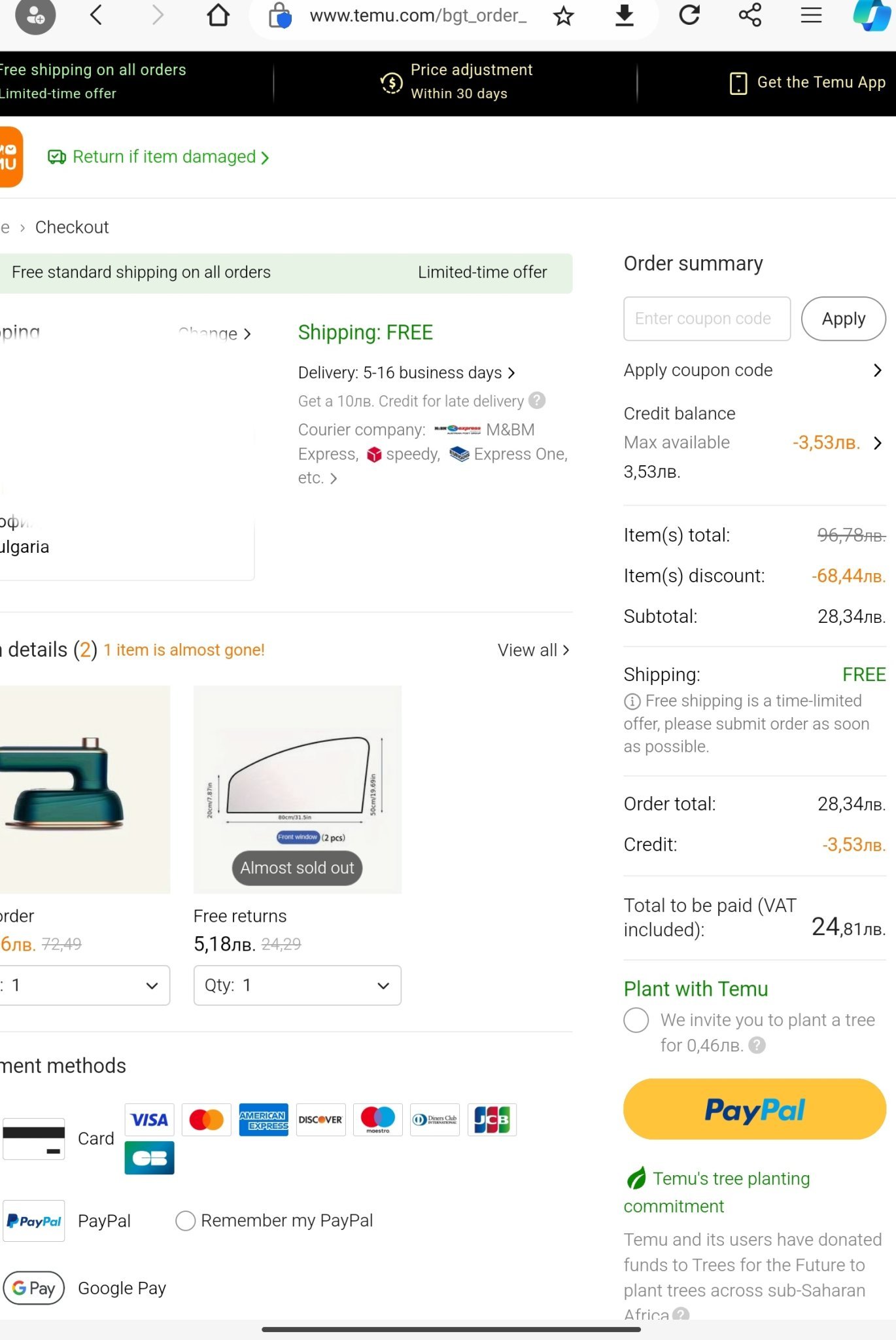This screenshot has height=1340, width=896.
Task: Expand Credit balance max available chevron
Action: [x=878, y=443]
